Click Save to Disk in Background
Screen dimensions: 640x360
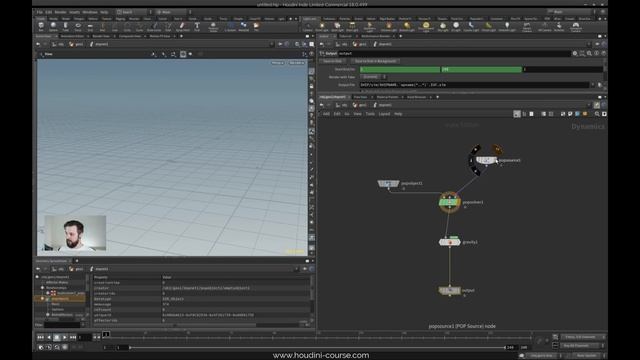(x=375, y=61)
